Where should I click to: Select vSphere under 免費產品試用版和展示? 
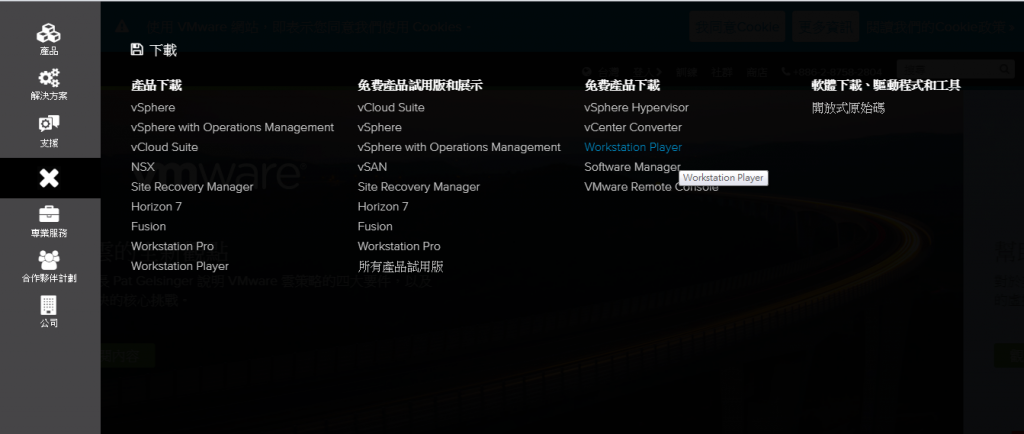tap(379, 127)
